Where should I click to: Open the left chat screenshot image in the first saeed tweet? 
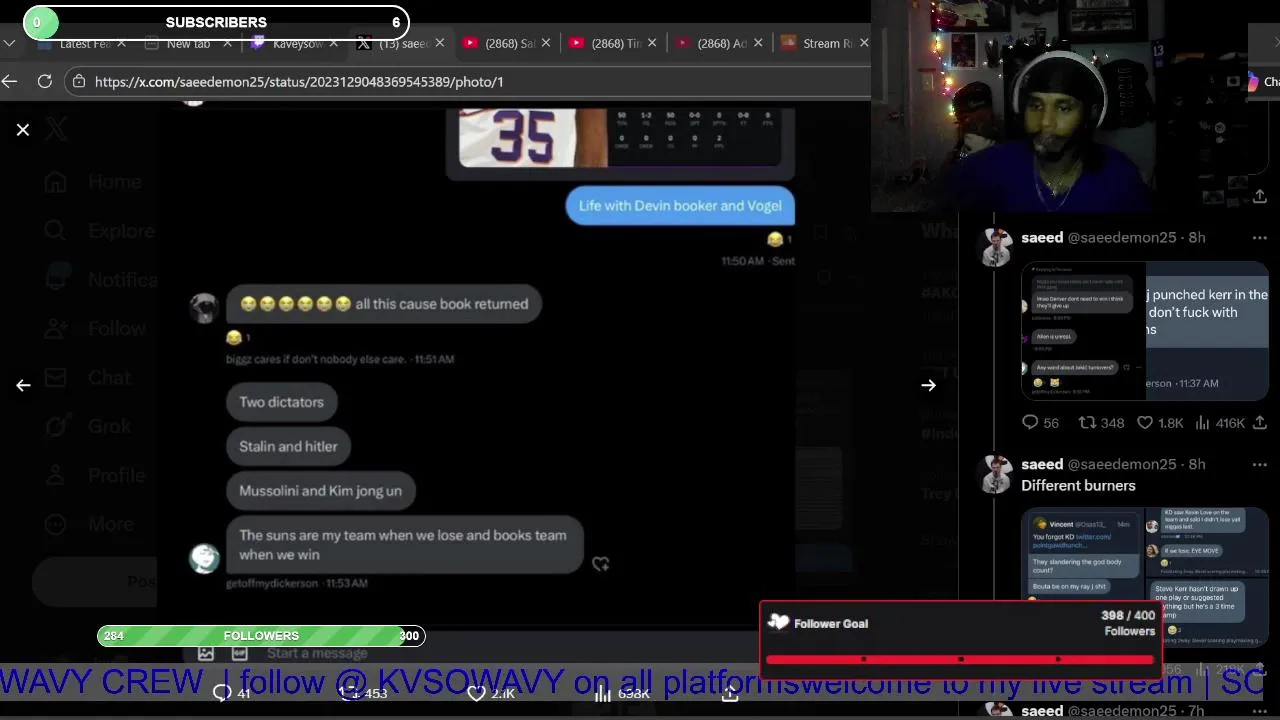coord(1082,331)
